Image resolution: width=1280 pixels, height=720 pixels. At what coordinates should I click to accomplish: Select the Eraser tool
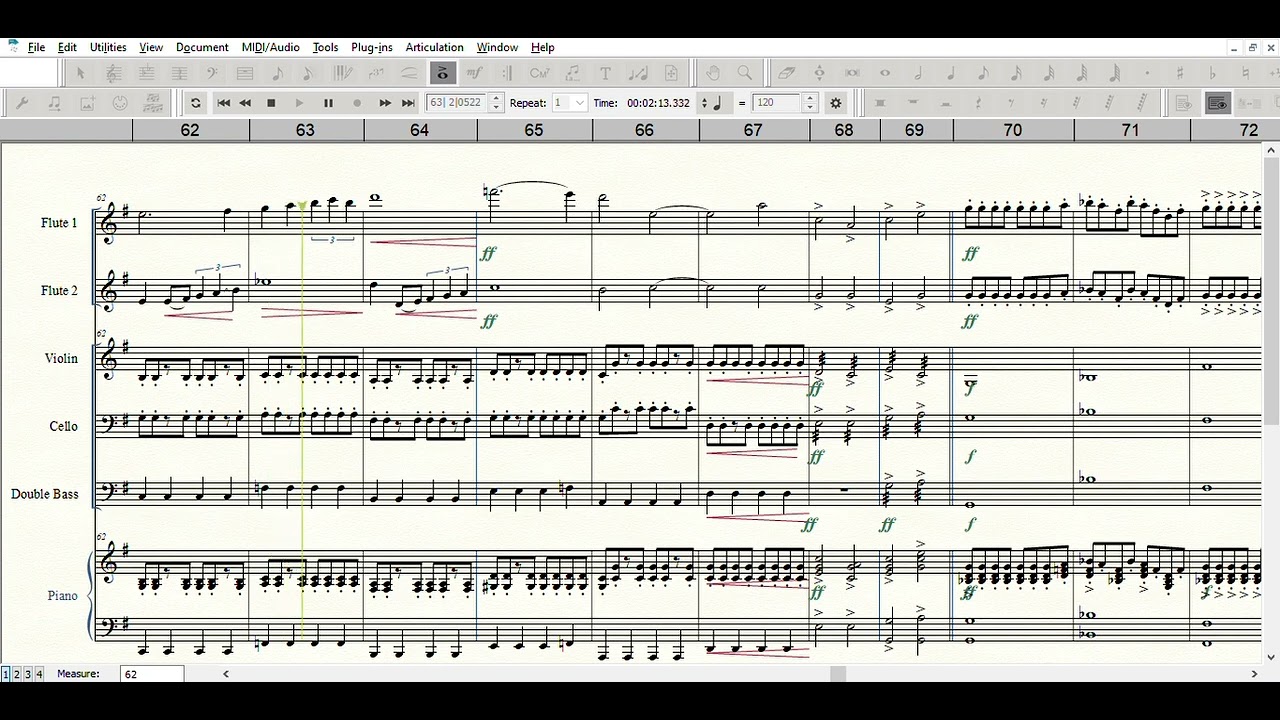(x=787, y=73)
